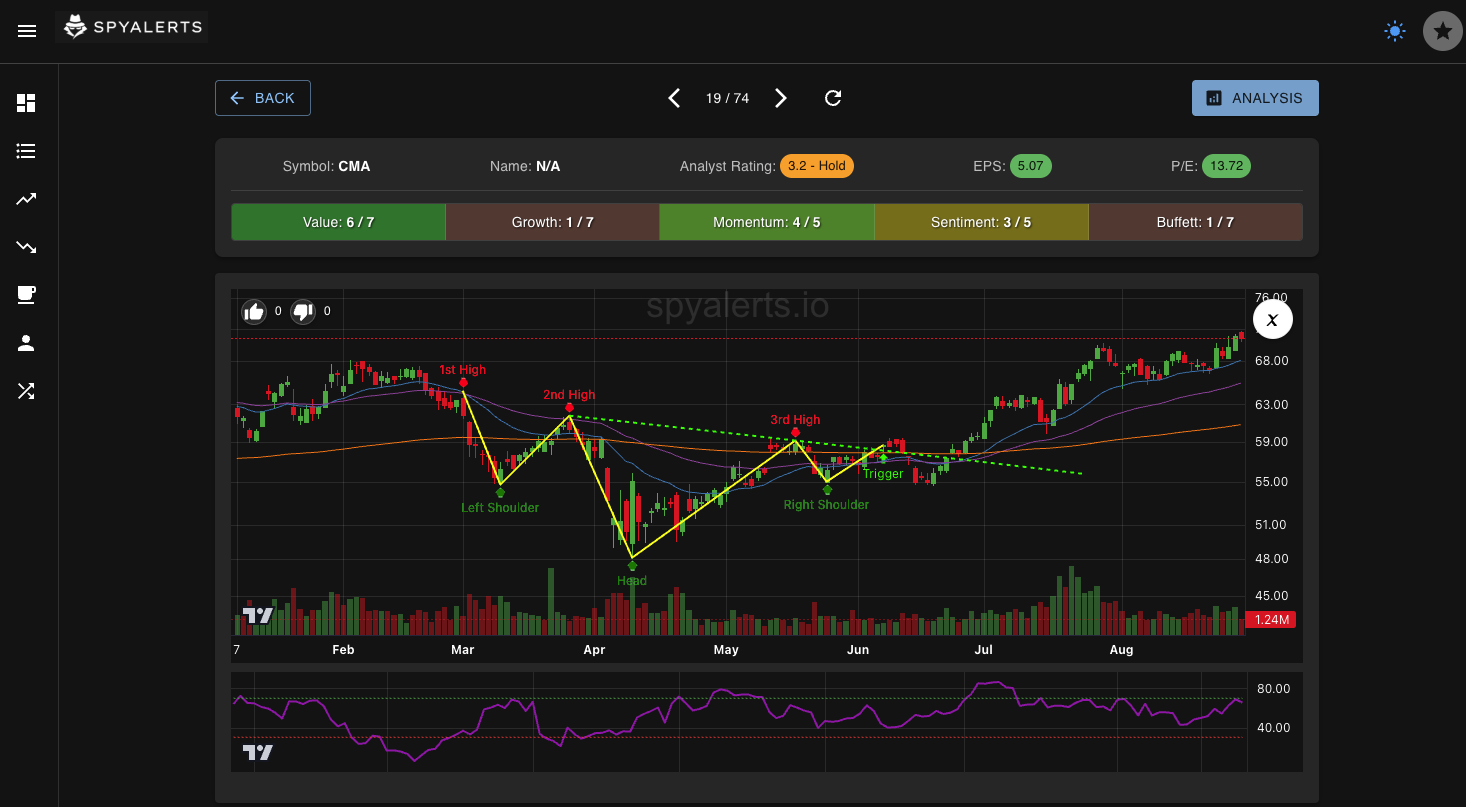Image resolution: width=1466 pixels, height=807 pixels.
Task: Go to the previous chart with the left arrow
Action: coord(674,98)
